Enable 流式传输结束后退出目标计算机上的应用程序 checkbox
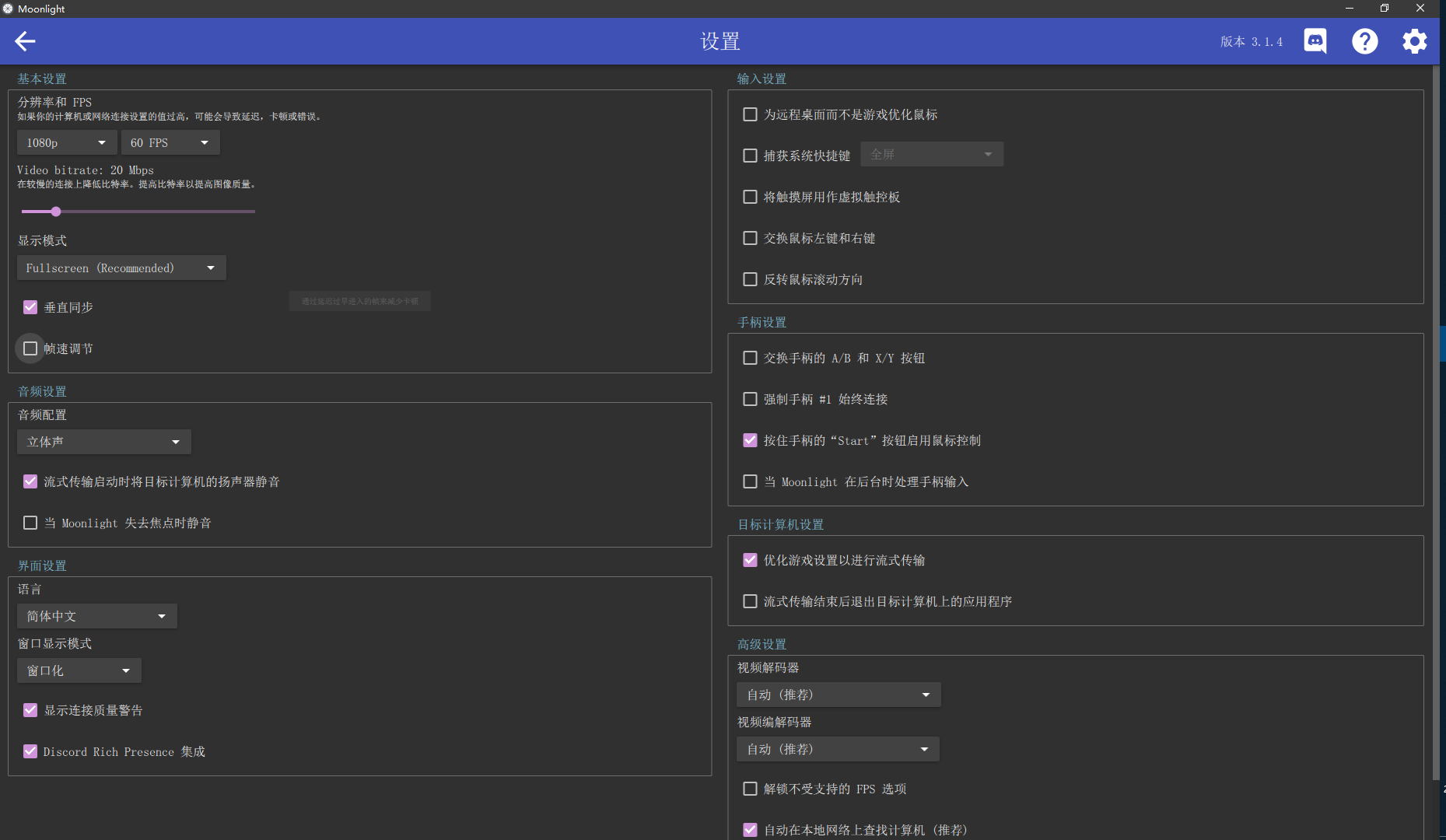The width and height of the screenshot is (1446, 840). click(x=751, y=601)
